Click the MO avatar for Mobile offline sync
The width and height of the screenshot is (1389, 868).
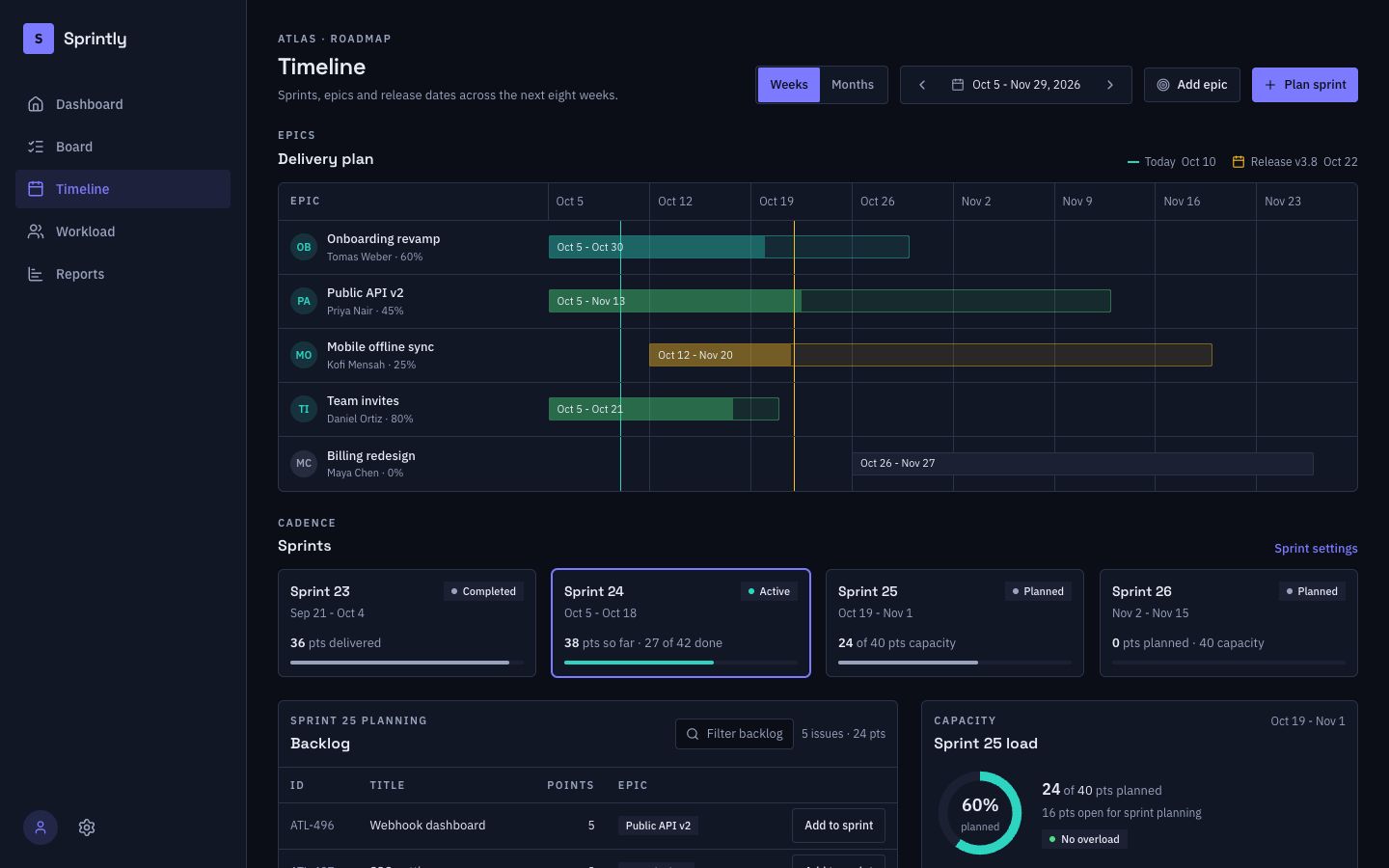coord(304,355)
